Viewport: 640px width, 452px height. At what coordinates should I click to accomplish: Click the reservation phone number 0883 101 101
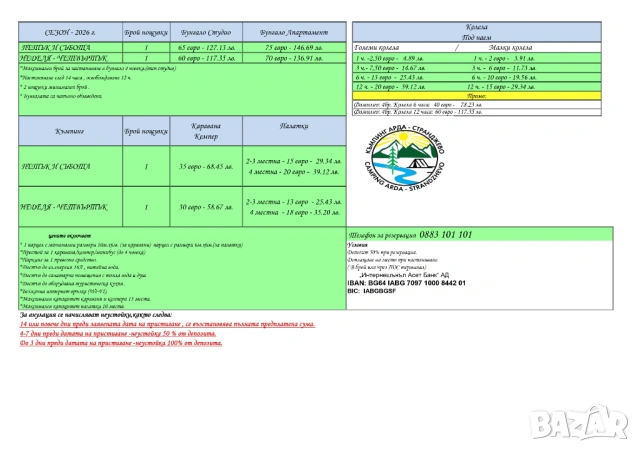point(446,235)
